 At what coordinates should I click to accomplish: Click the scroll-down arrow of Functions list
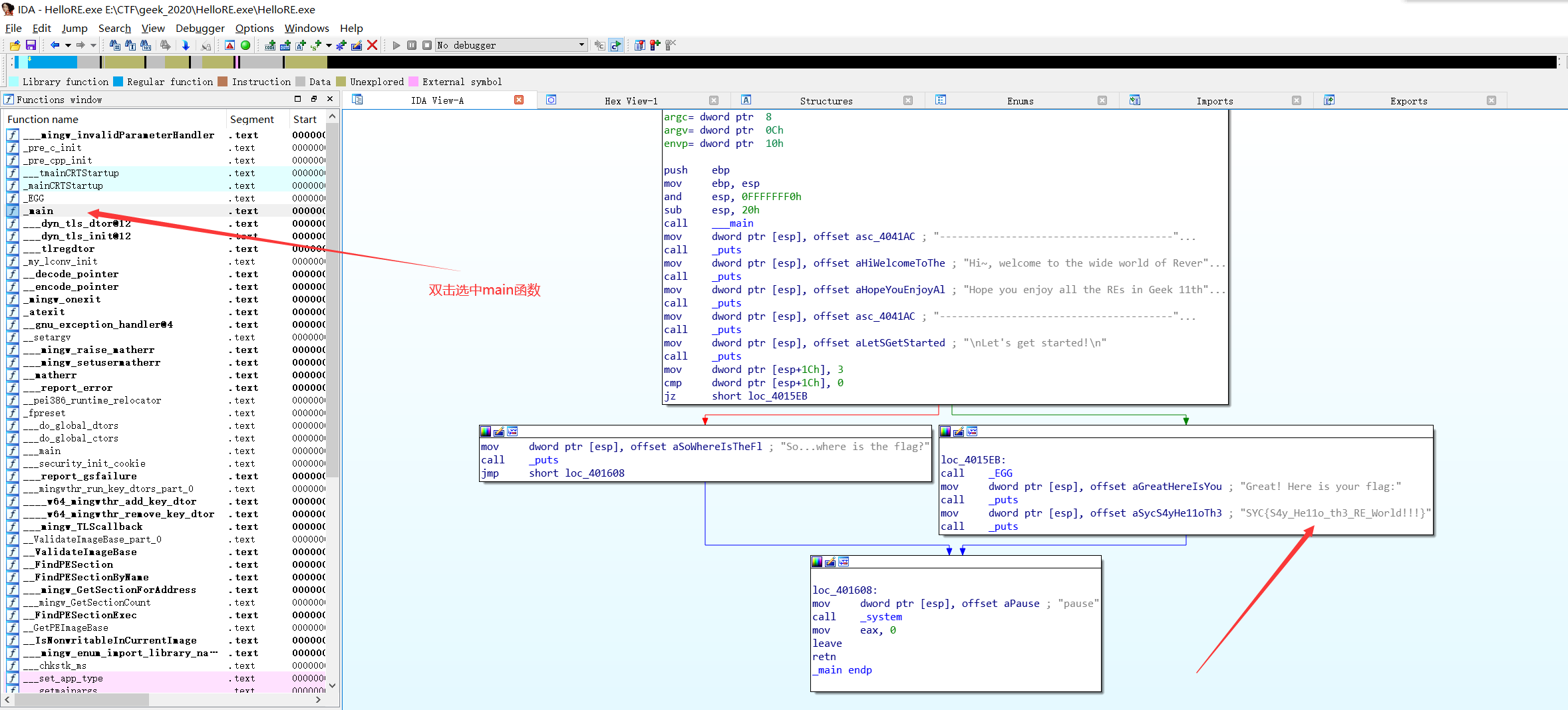(x=332, y=685)
